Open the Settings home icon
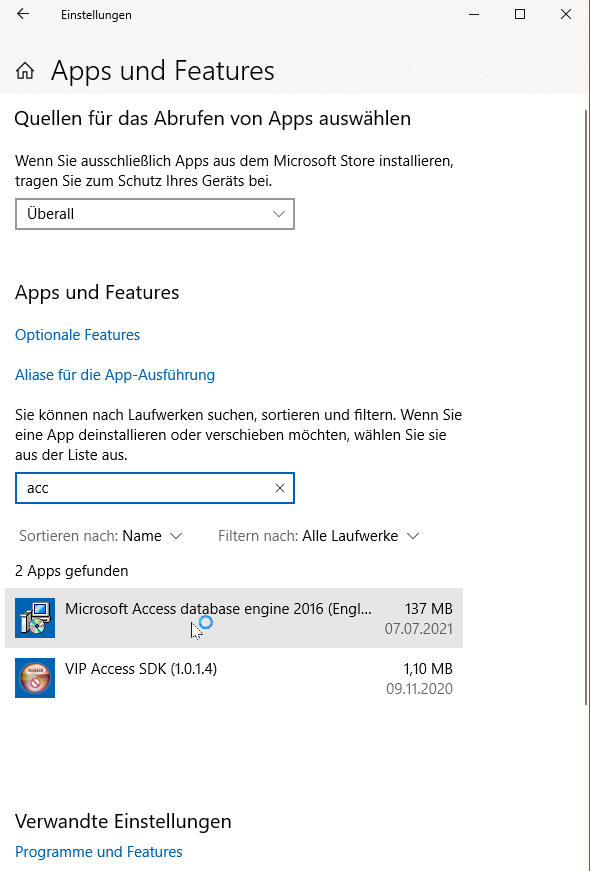Screen dimensions: 590x871 pyautogui.click(x=25, y=71)
